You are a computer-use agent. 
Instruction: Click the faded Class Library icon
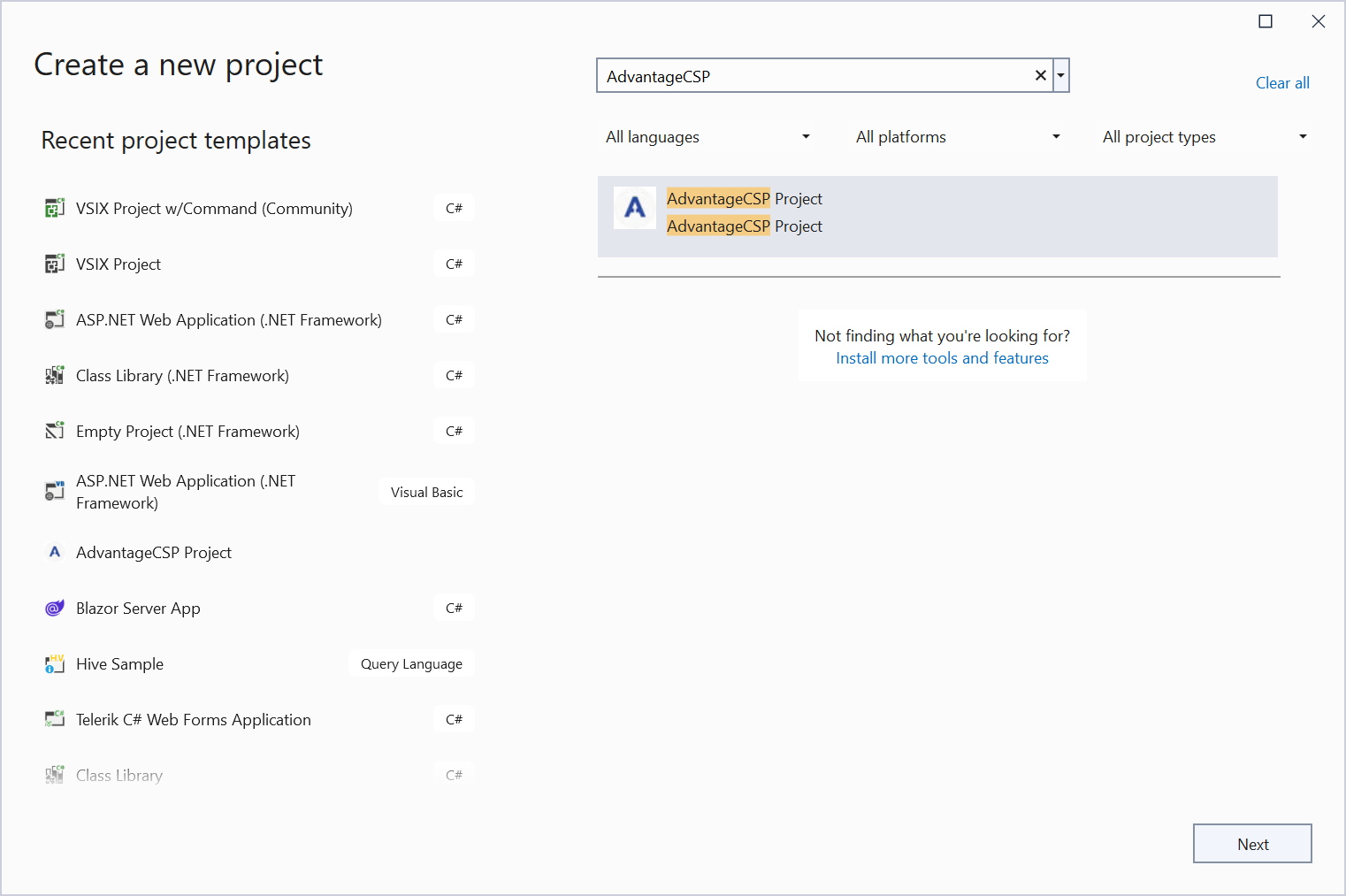(x=55, y=775)
